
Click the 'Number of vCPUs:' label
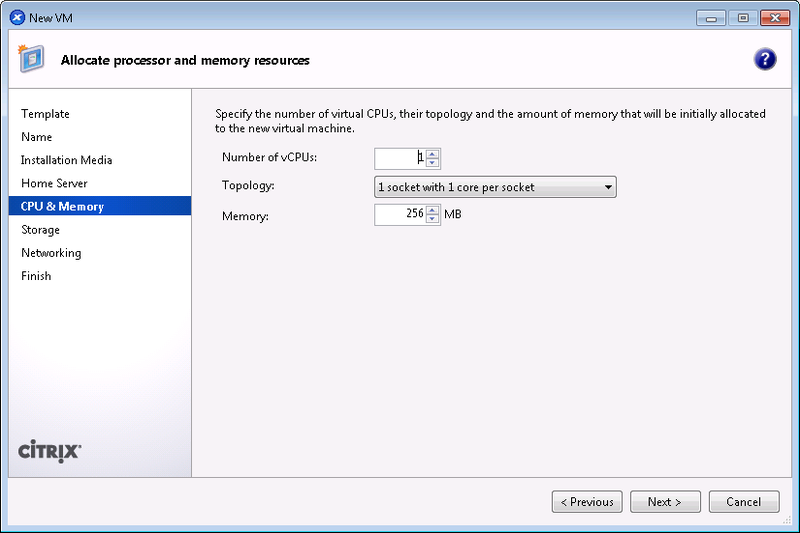269,158
